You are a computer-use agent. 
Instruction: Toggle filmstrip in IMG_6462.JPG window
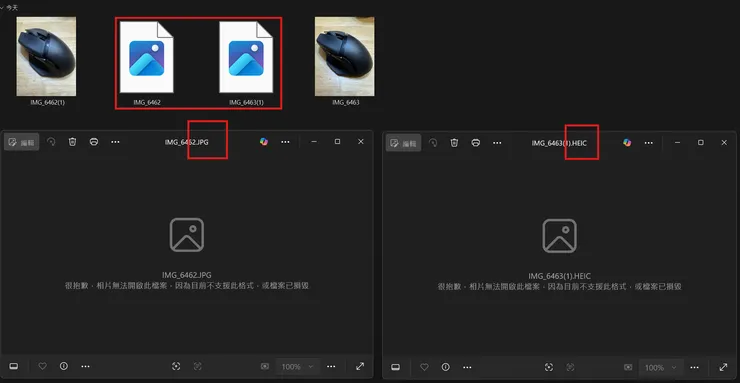tap(14, 366)
